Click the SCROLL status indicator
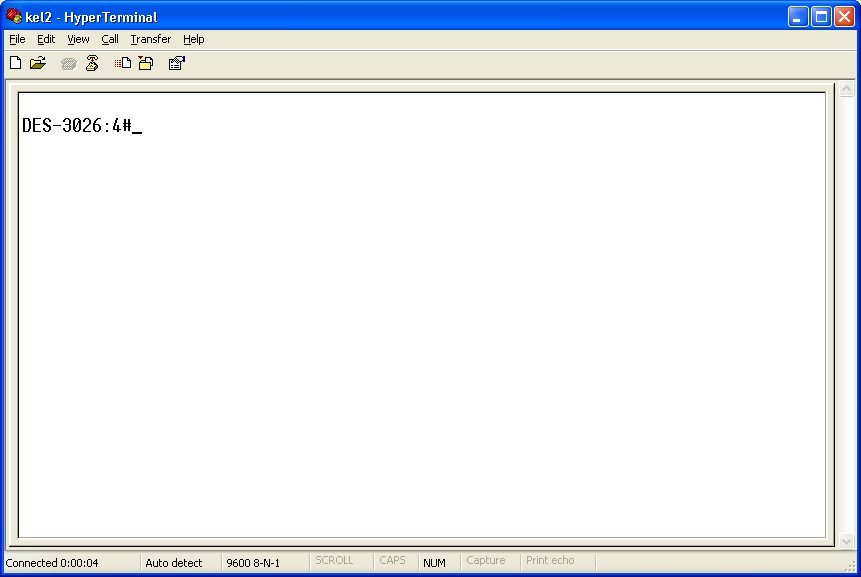Screen dimensions: 861x577 [334, 561]
